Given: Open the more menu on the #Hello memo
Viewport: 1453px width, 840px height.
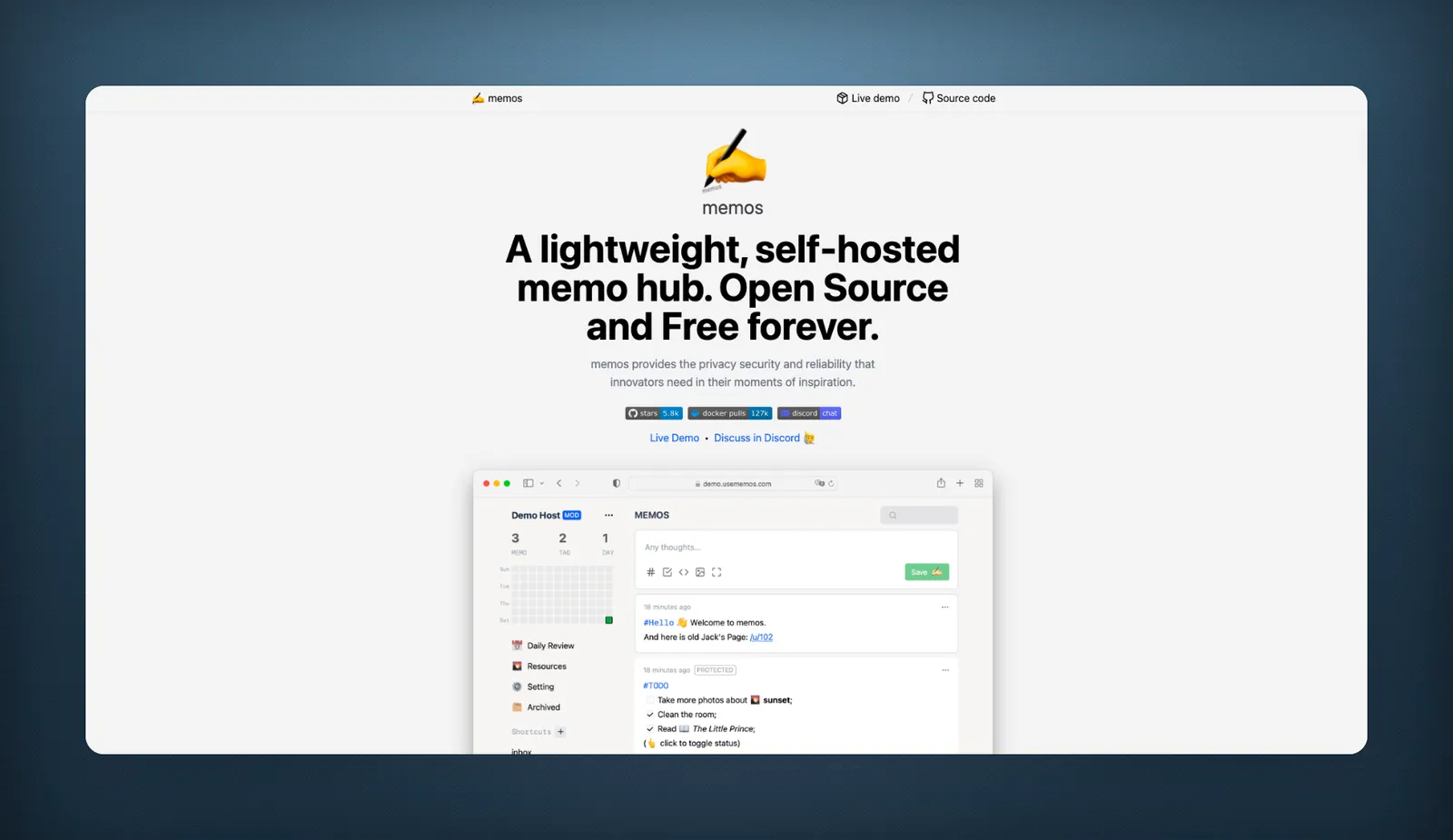Looking at the screenshot, I should [945, 607].
